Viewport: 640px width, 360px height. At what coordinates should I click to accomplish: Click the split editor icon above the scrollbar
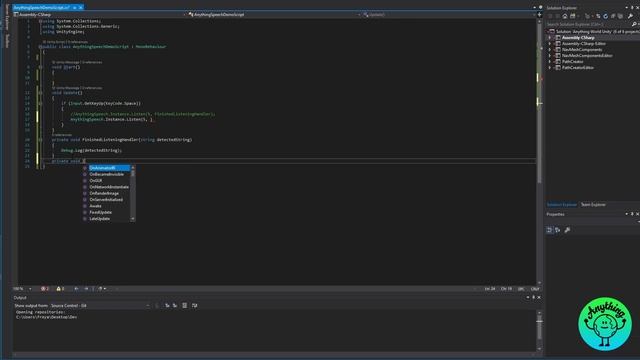(x=539, y=15)
